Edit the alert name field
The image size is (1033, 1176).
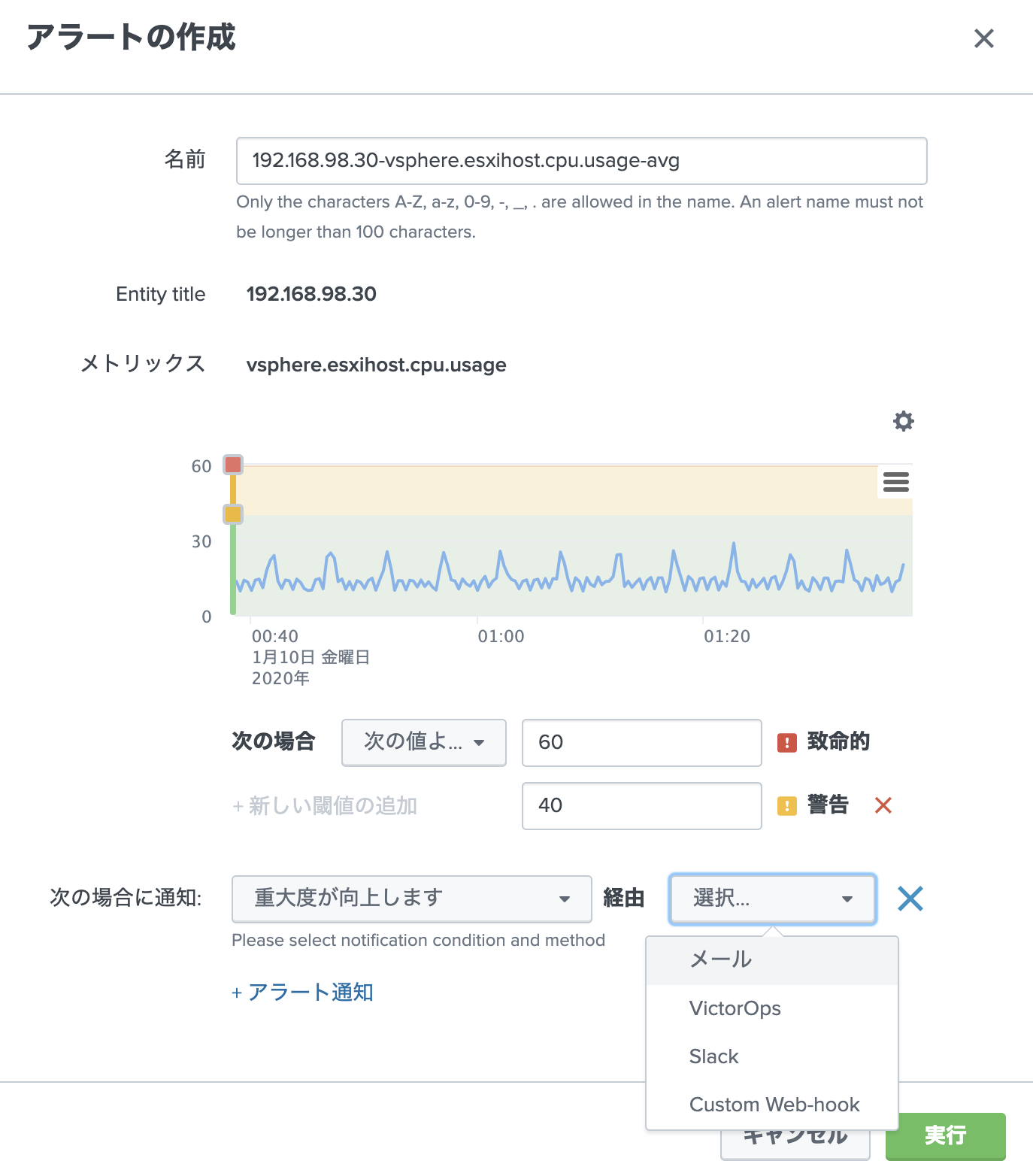(581, 161)
